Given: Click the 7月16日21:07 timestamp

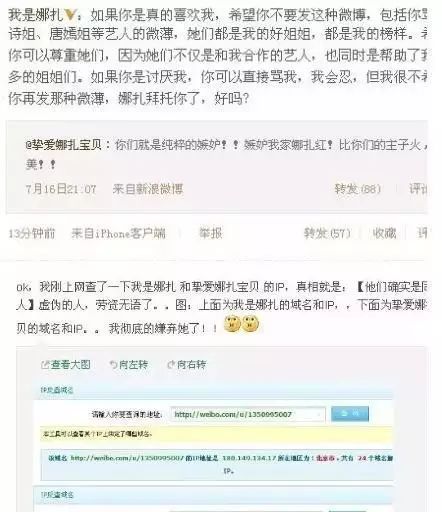Looking at the screenshot, I should click(61, 189).
